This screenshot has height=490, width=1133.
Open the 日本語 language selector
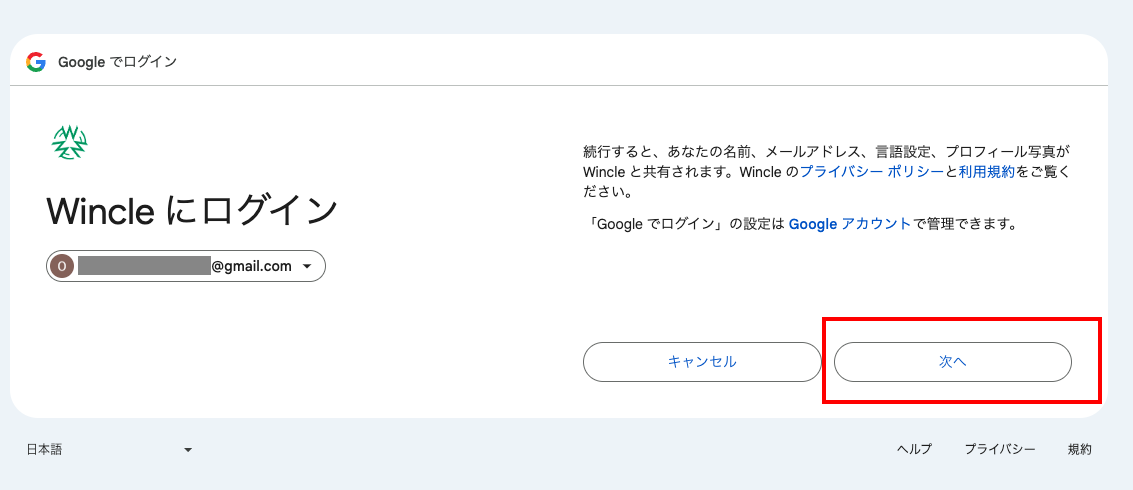tap(45, 450)
